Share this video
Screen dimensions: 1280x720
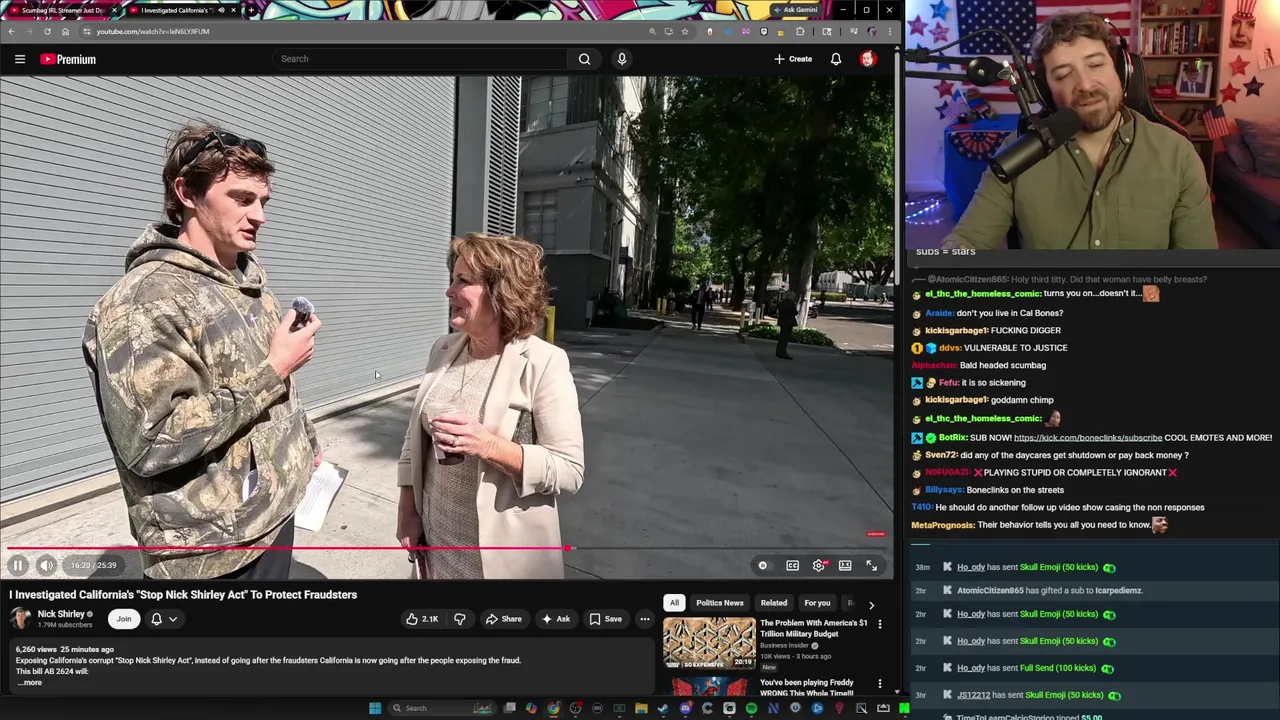(503, 619)
